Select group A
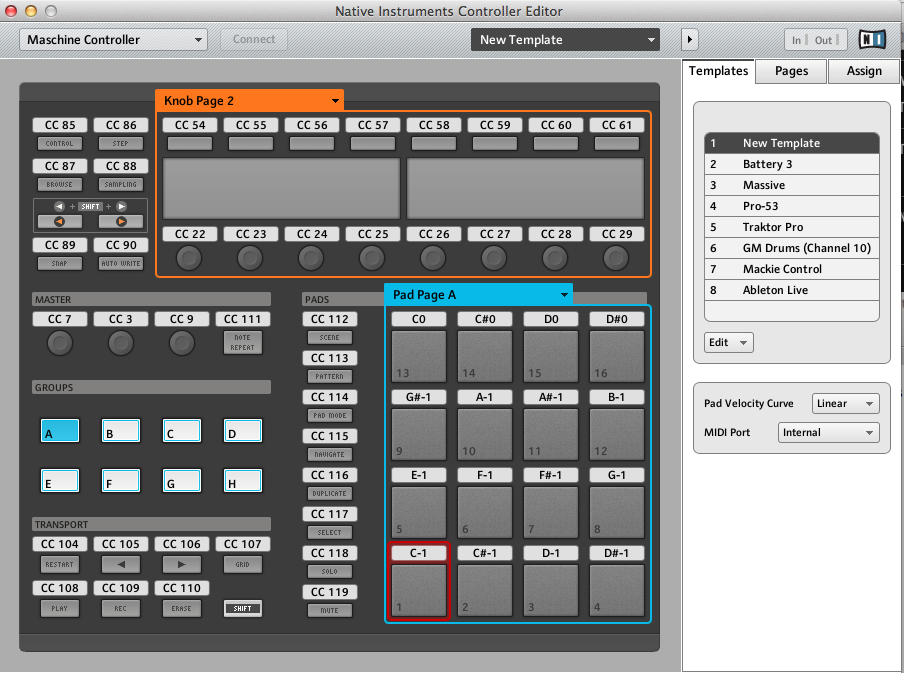The image size is (904, 673). click(60, 431)
